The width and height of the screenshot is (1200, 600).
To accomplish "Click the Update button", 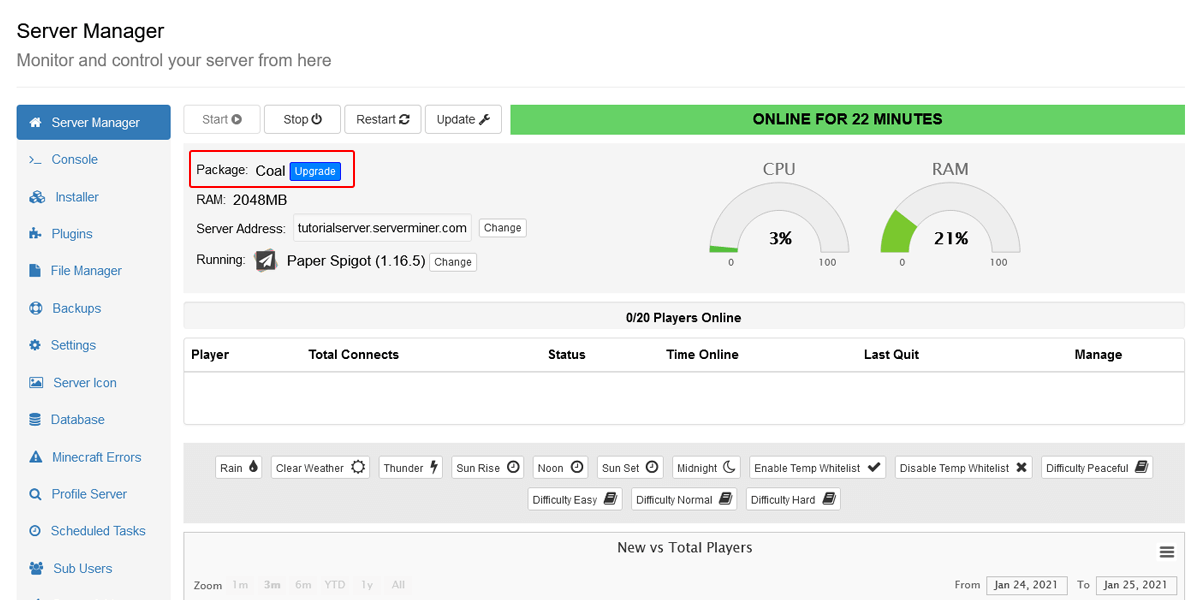I will pos(463,119).
